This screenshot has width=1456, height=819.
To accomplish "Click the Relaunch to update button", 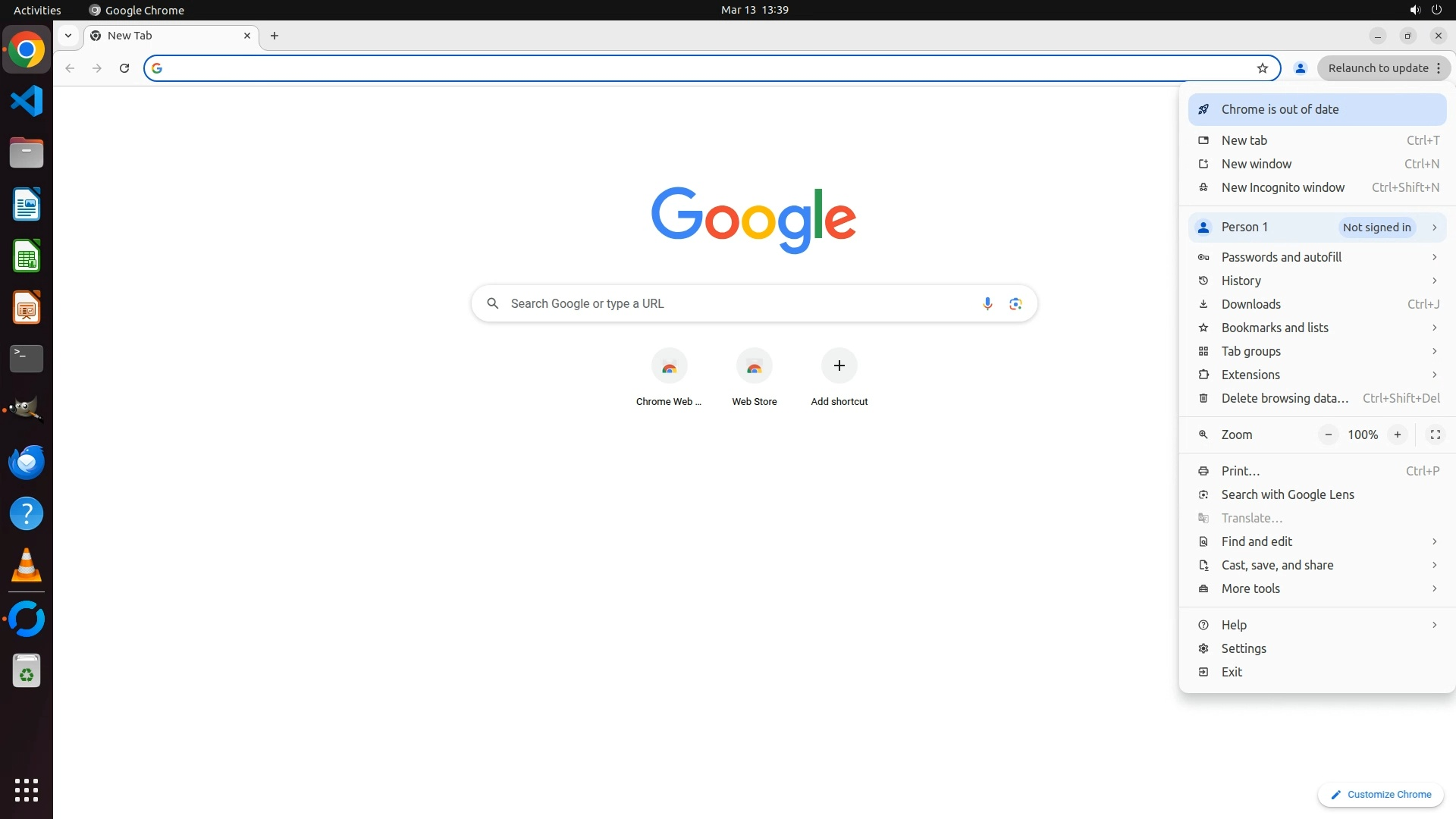I will pos(1377,68).
